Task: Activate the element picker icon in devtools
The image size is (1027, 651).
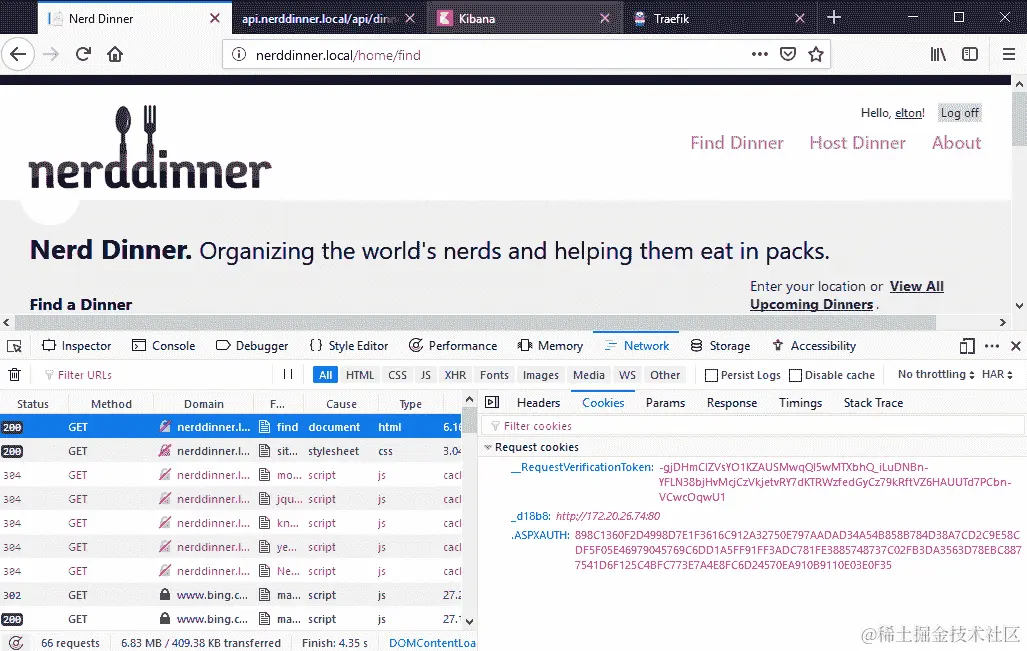Action: click(x=14, y=346)
